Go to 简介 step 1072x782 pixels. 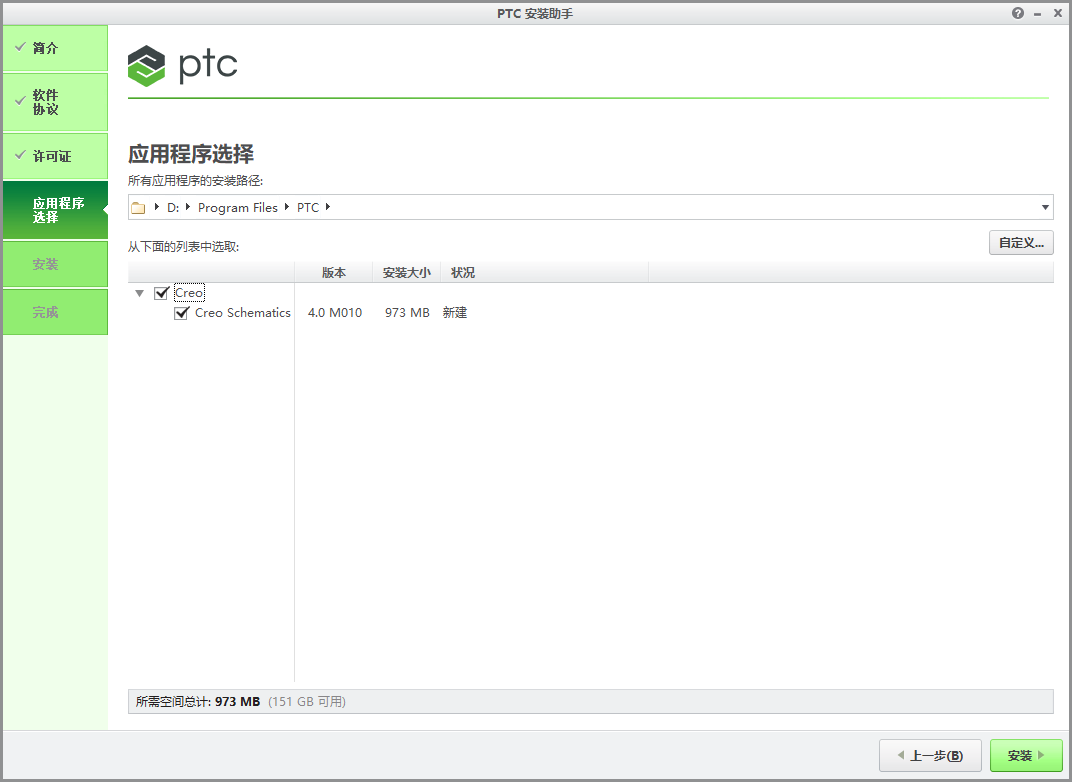point(55,48)
